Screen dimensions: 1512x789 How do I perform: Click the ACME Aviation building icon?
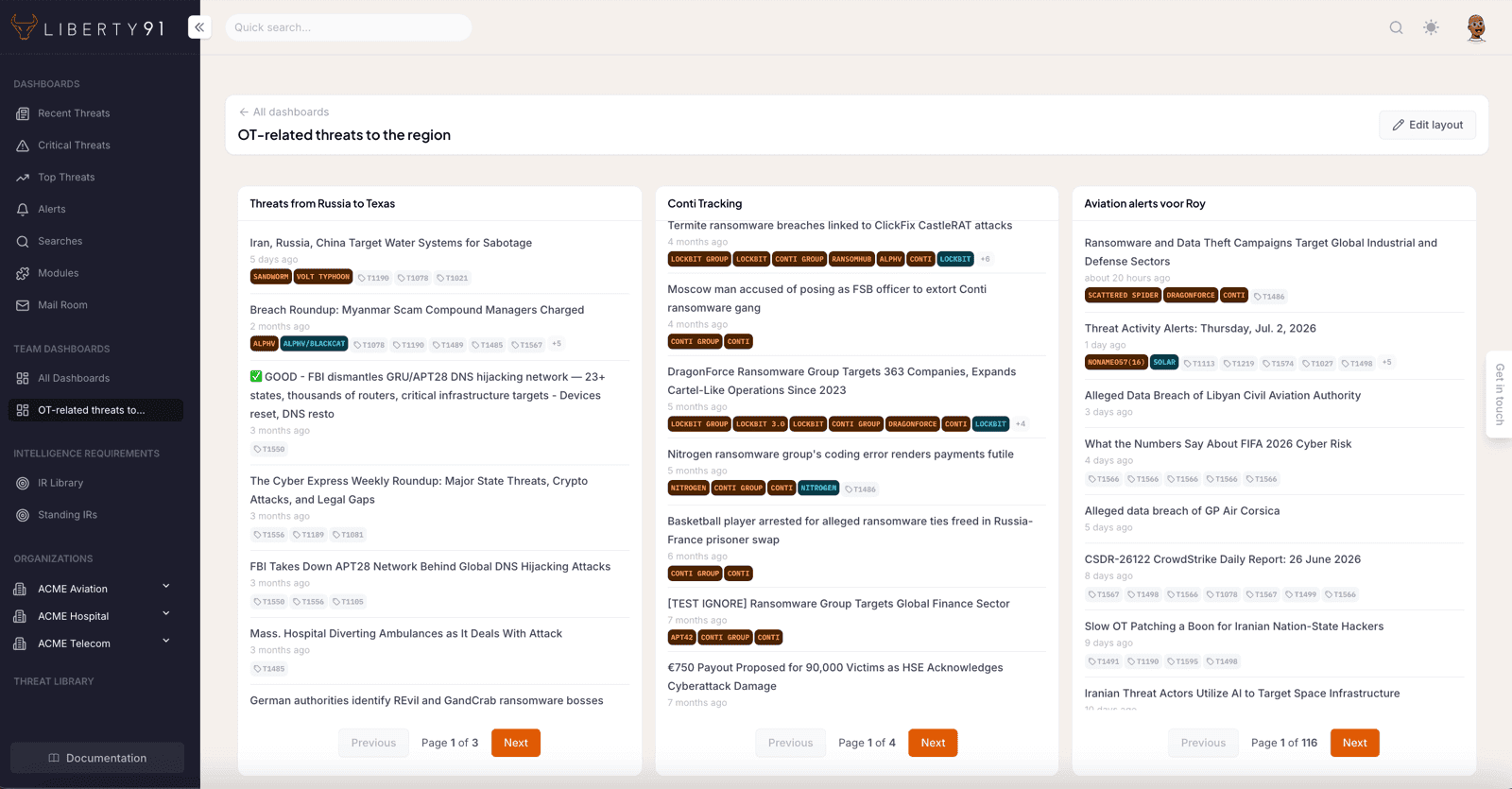[20, 589]
